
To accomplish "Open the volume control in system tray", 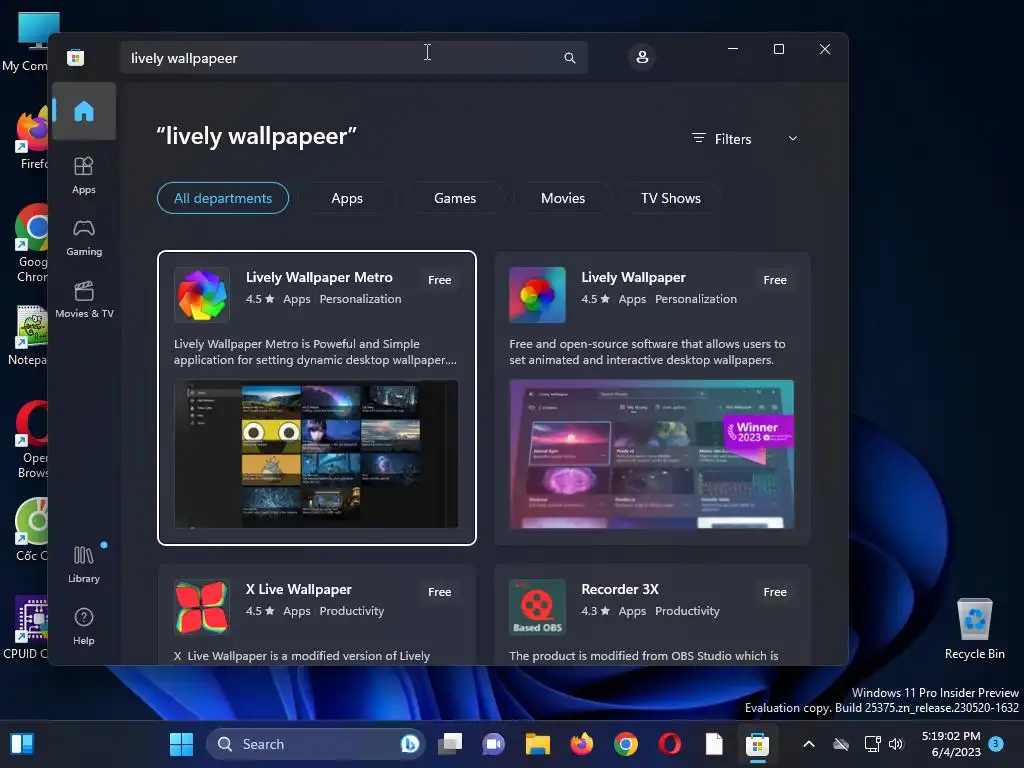I will (x=896, y=744).
